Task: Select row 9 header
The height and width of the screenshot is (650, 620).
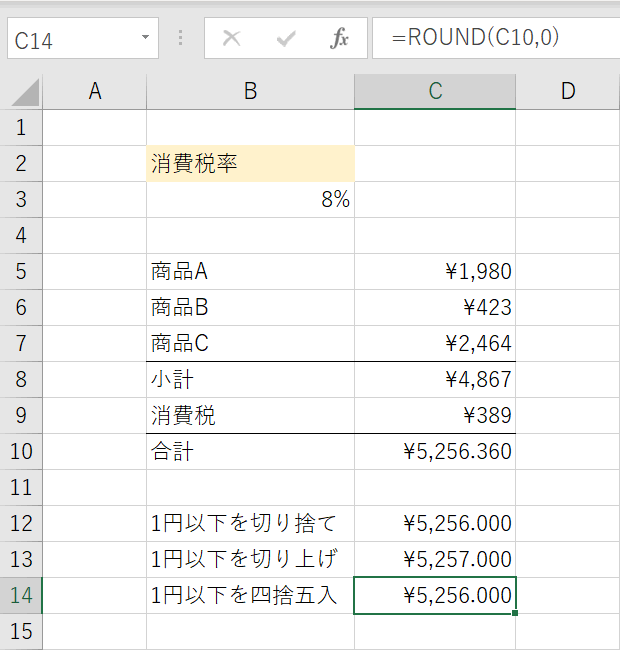Action: click(21, 416)
